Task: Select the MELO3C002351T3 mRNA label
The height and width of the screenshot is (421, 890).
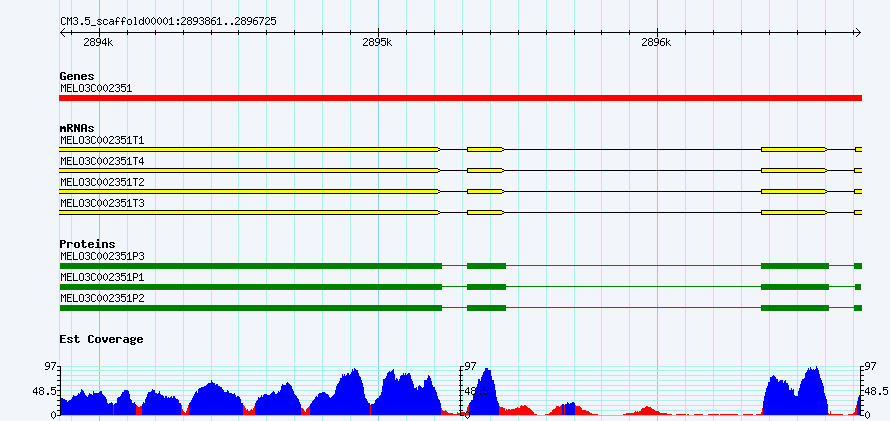Action: click(x=102, y=203)
